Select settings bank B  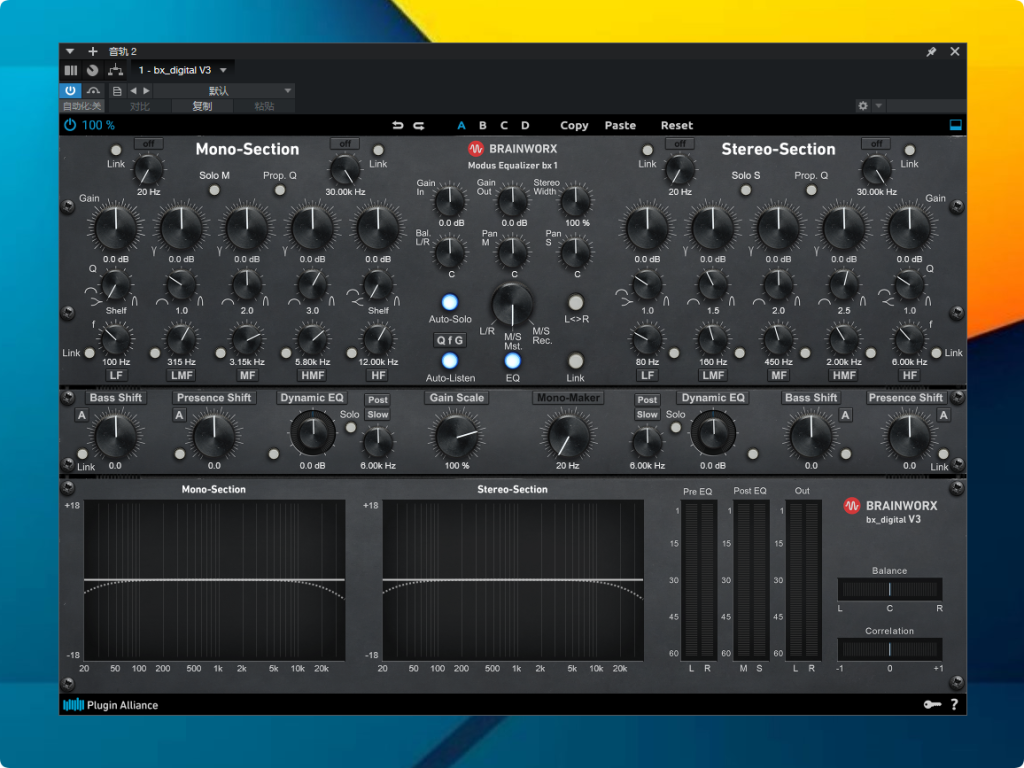coord(483,125)
